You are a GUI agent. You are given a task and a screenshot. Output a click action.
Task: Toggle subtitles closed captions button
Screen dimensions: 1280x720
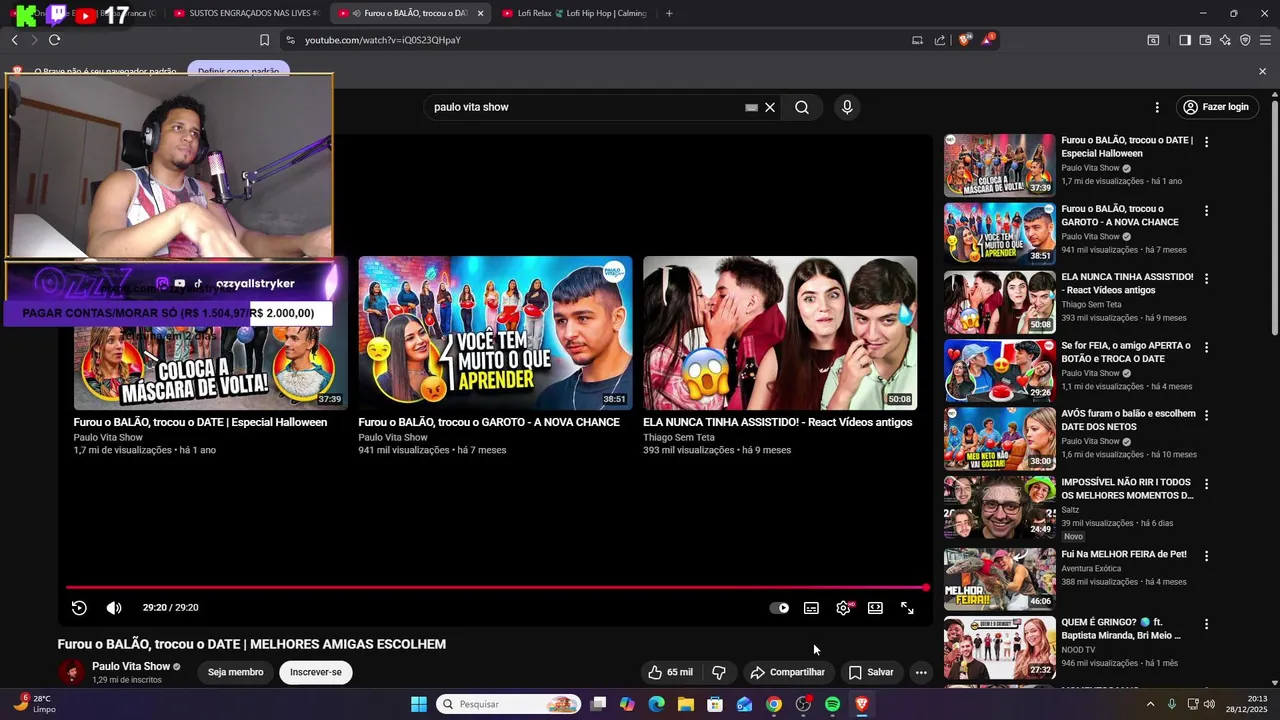(x=811, y=608)
